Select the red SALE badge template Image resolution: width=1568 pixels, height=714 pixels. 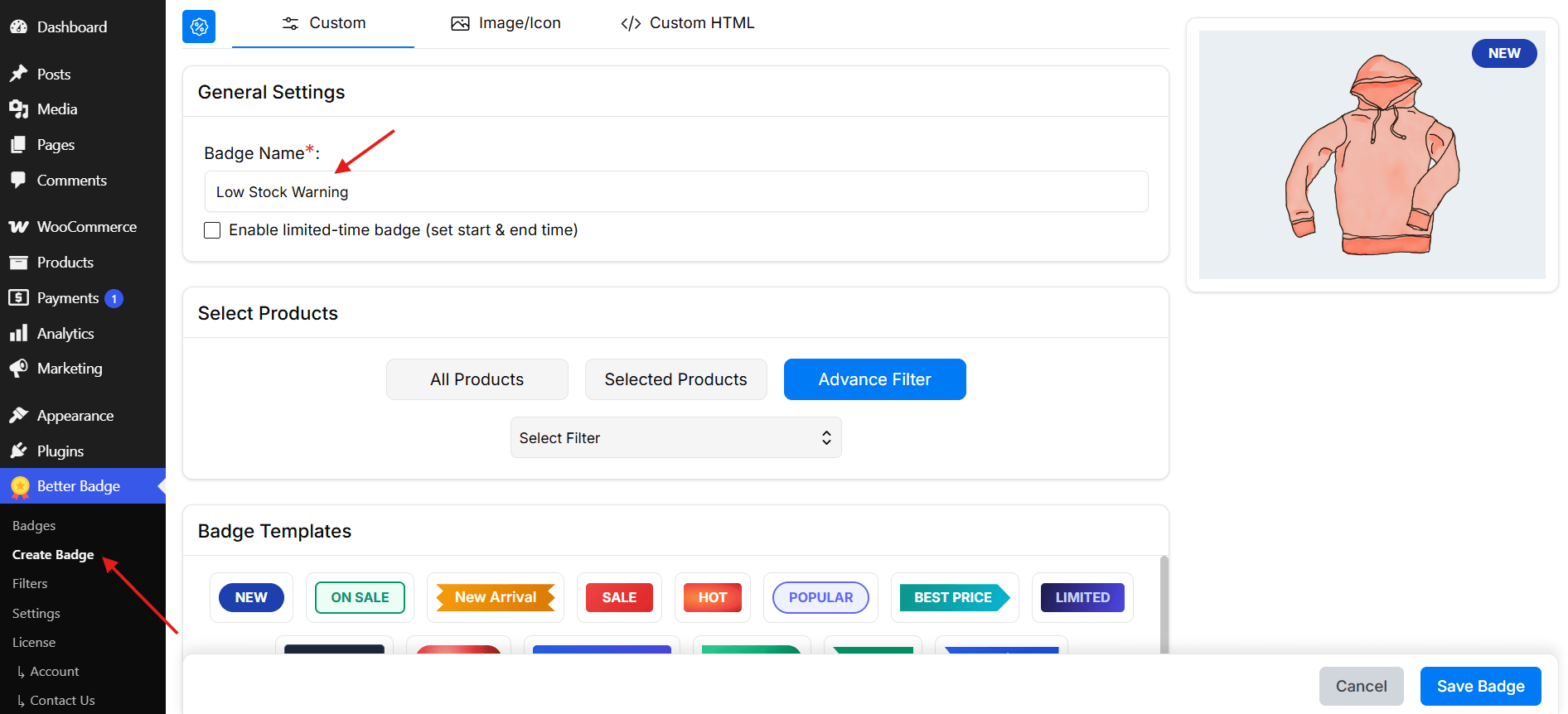pos(619,597)
